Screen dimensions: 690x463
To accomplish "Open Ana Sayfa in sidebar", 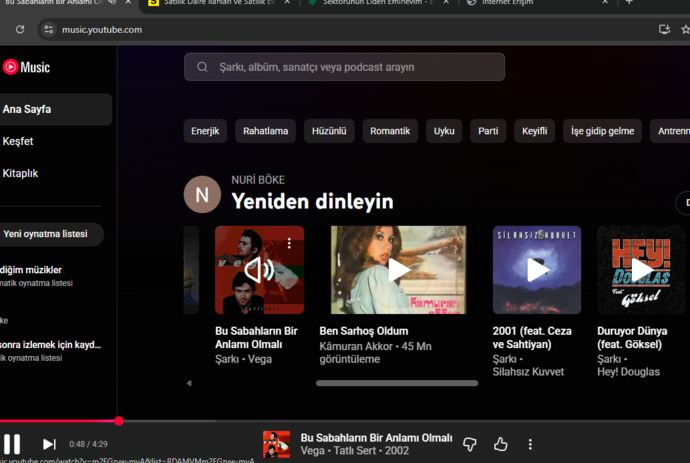I will click(54, 109).
